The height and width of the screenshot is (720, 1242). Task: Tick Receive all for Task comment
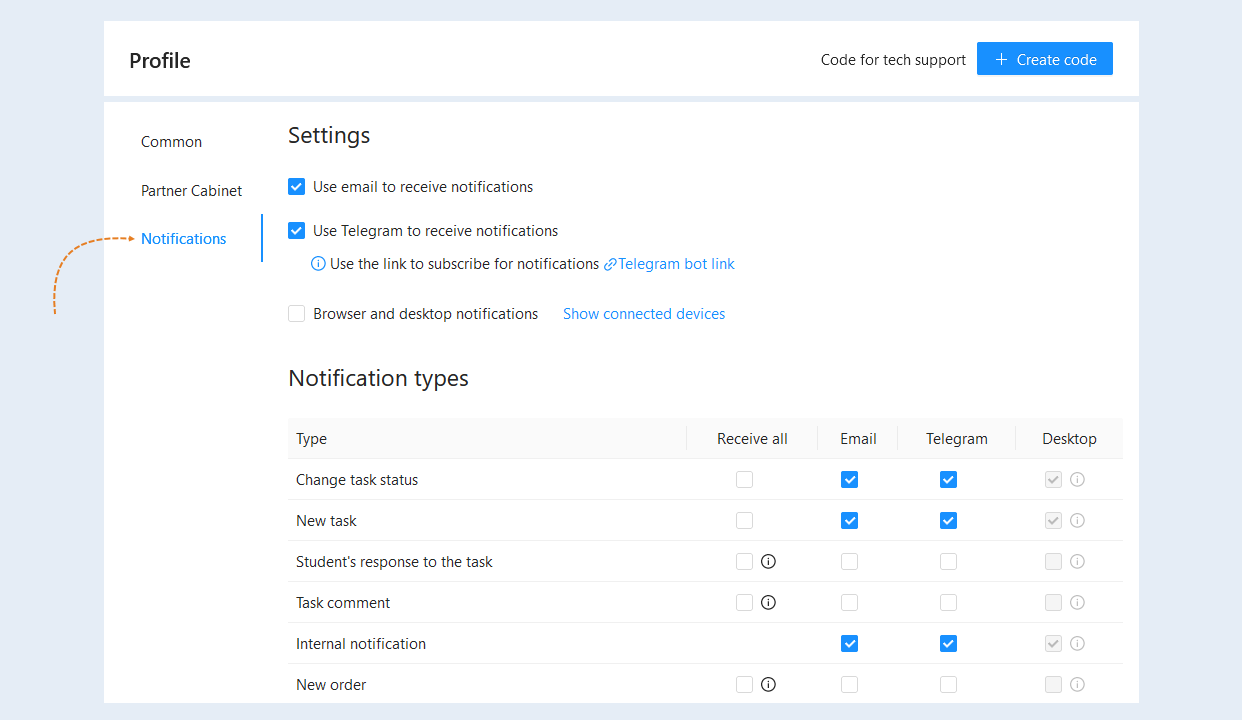tap(744, 603)
